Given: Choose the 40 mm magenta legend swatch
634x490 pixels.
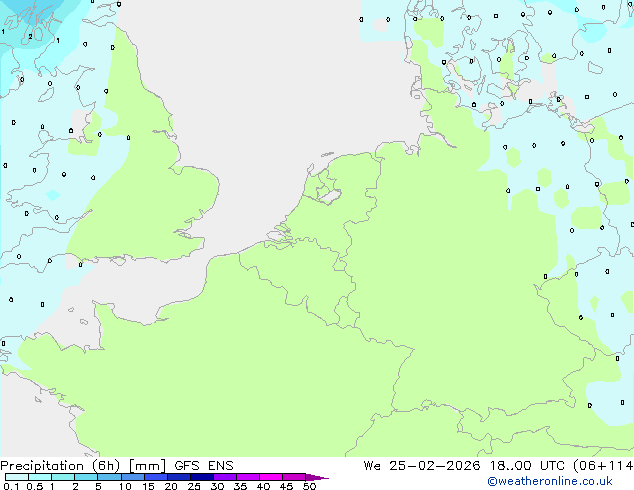Looking at the screenshot, I should click(x=271, y=477).
